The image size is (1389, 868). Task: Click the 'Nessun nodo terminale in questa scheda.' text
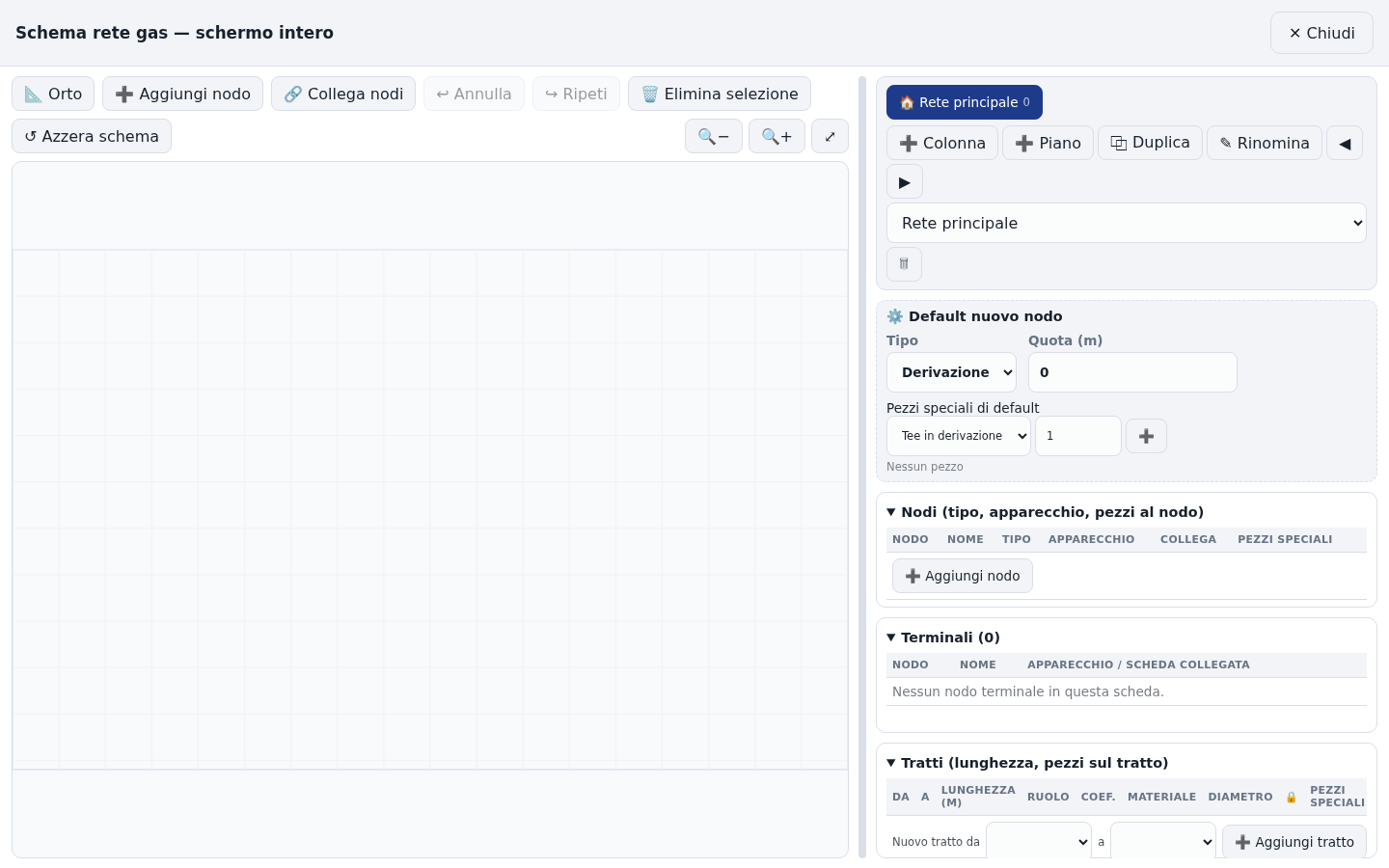(x=1028, y=692)
